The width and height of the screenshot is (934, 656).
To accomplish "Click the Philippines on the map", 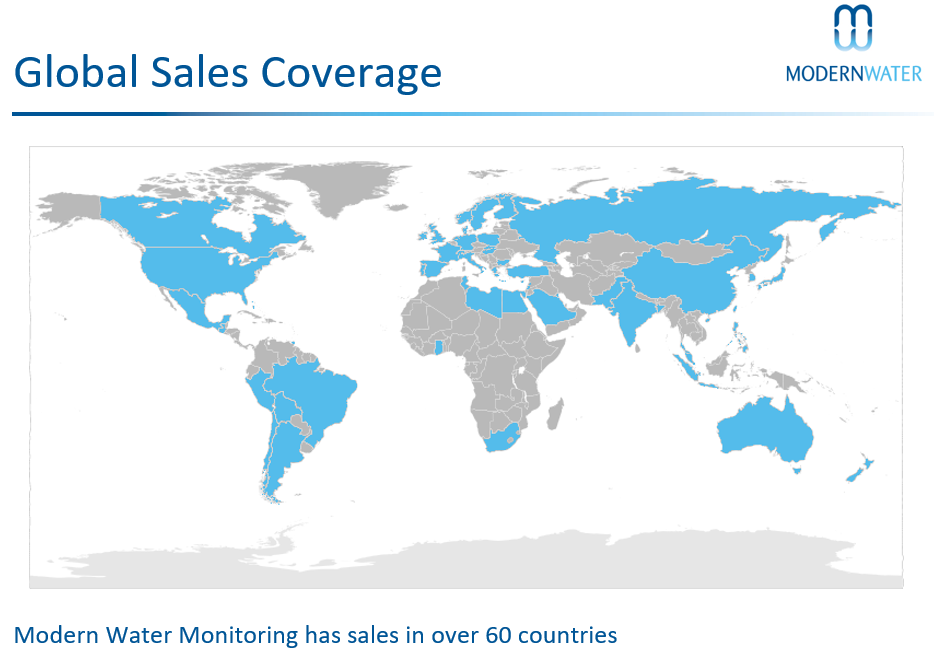I will pos(740,337).
